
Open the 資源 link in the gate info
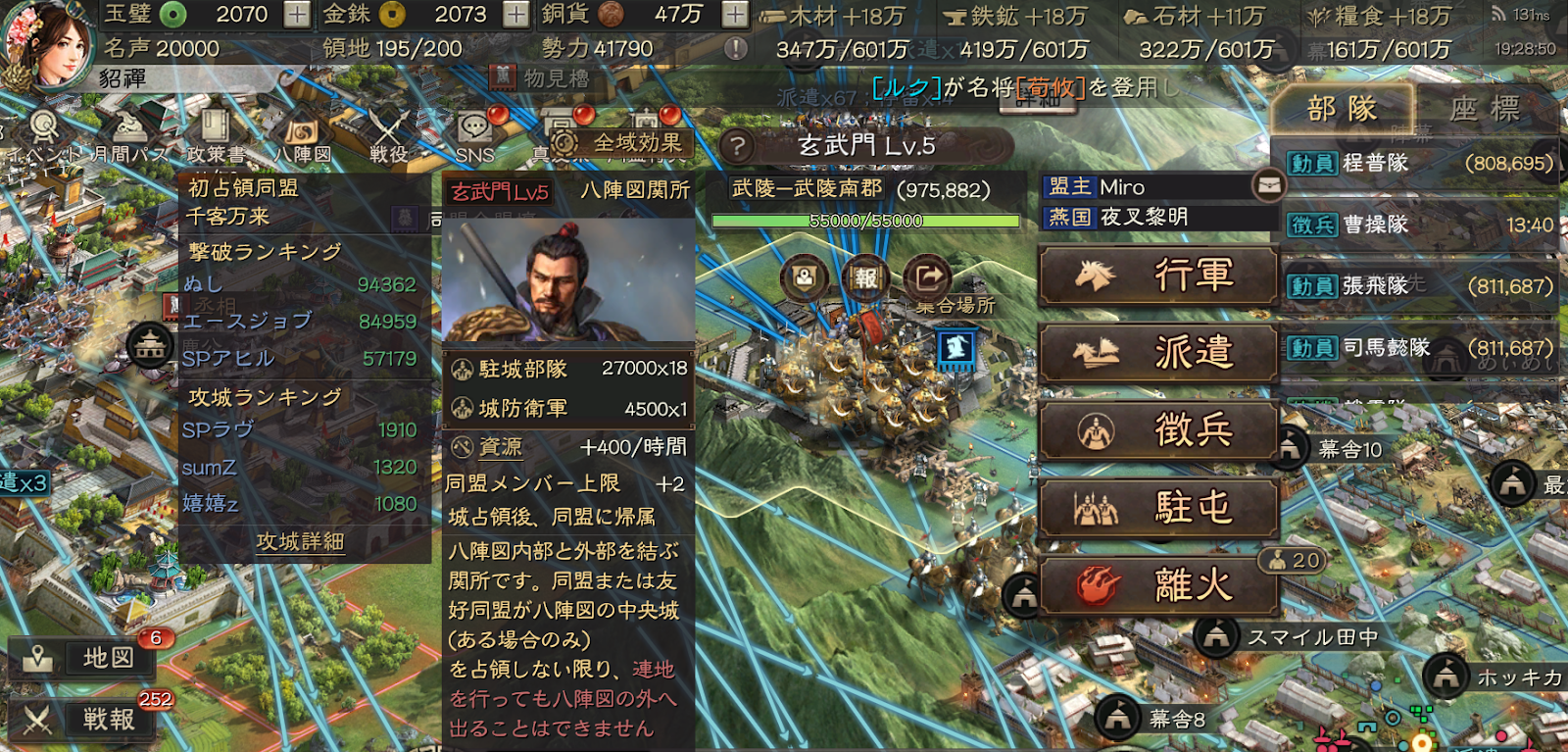pos(501,447)
